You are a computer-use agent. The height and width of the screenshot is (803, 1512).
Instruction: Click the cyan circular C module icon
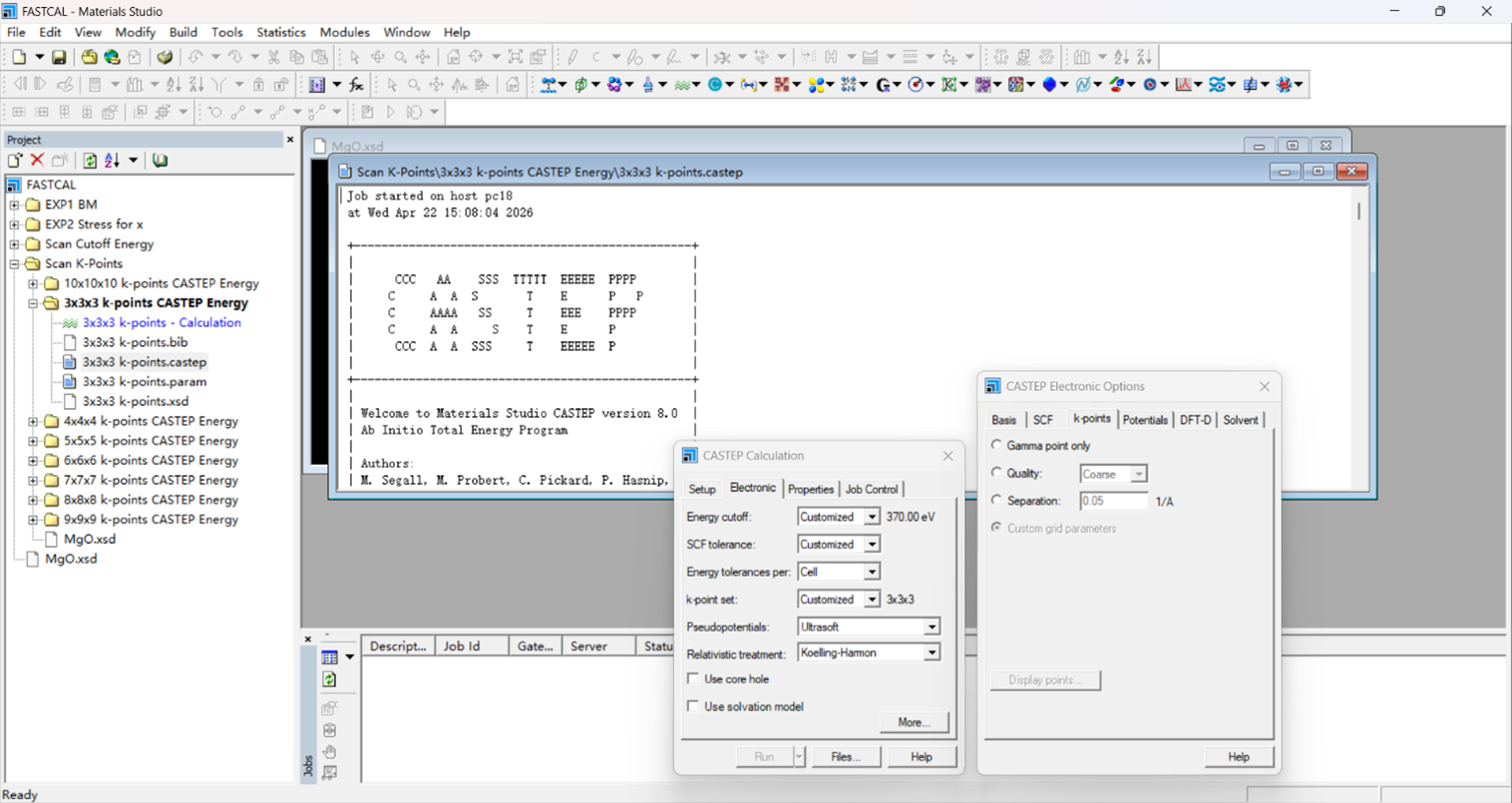click(715, 85)
